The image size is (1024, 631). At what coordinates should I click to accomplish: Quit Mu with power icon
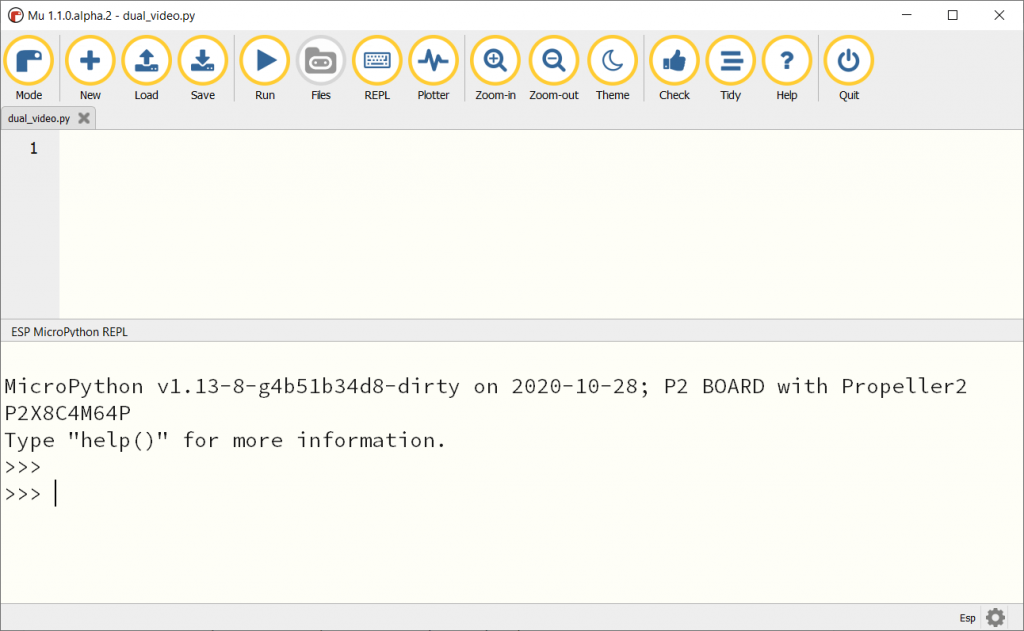click(x=848, y=61)
